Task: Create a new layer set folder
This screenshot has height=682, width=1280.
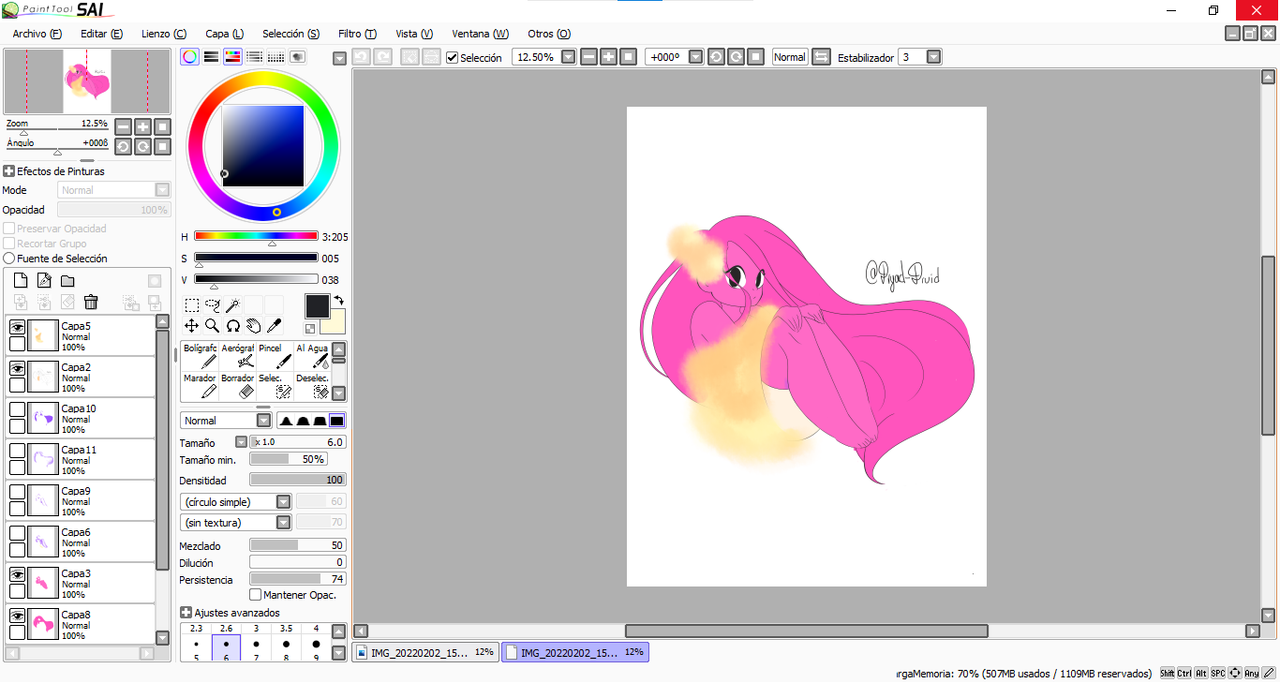Action: click(67, 281)
